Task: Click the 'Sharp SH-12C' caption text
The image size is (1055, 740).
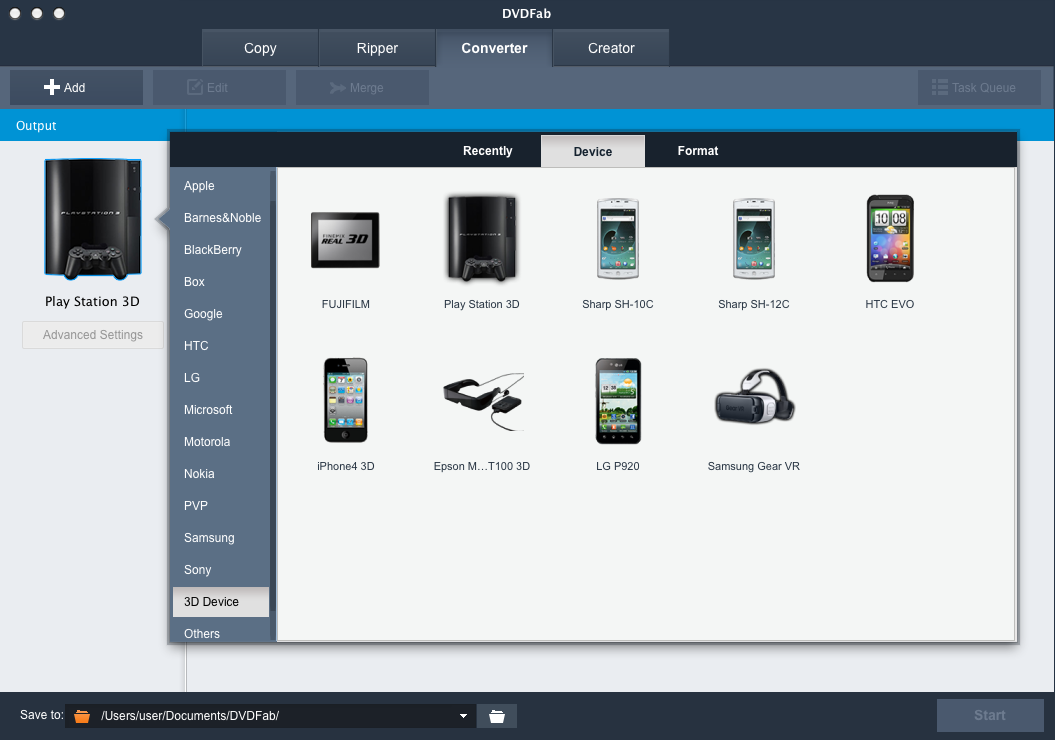Action: click(754, 304)
